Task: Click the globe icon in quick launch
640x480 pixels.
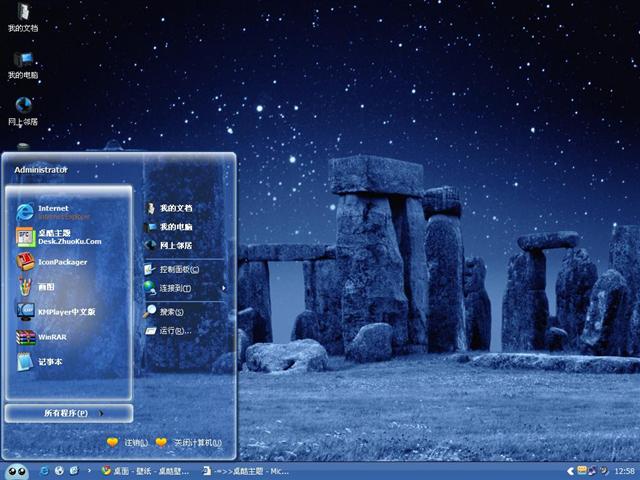Action: click(x=59, y=471)
